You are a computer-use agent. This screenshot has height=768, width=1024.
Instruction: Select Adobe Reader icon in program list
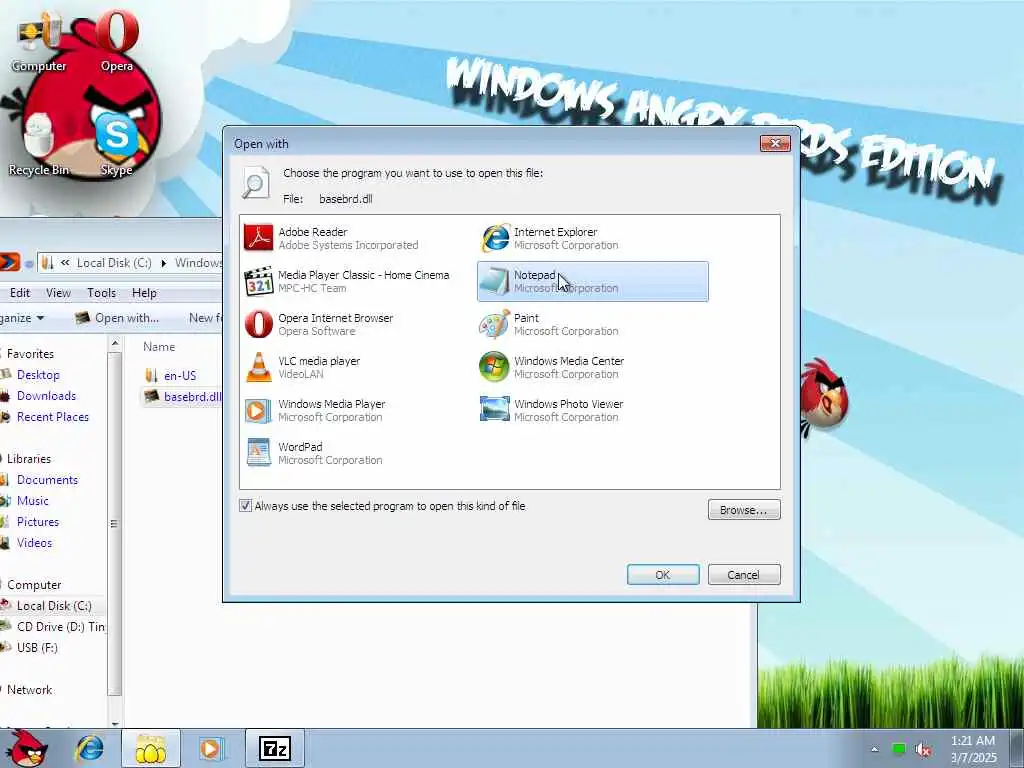pyautogui.click(x=259, y=238)
